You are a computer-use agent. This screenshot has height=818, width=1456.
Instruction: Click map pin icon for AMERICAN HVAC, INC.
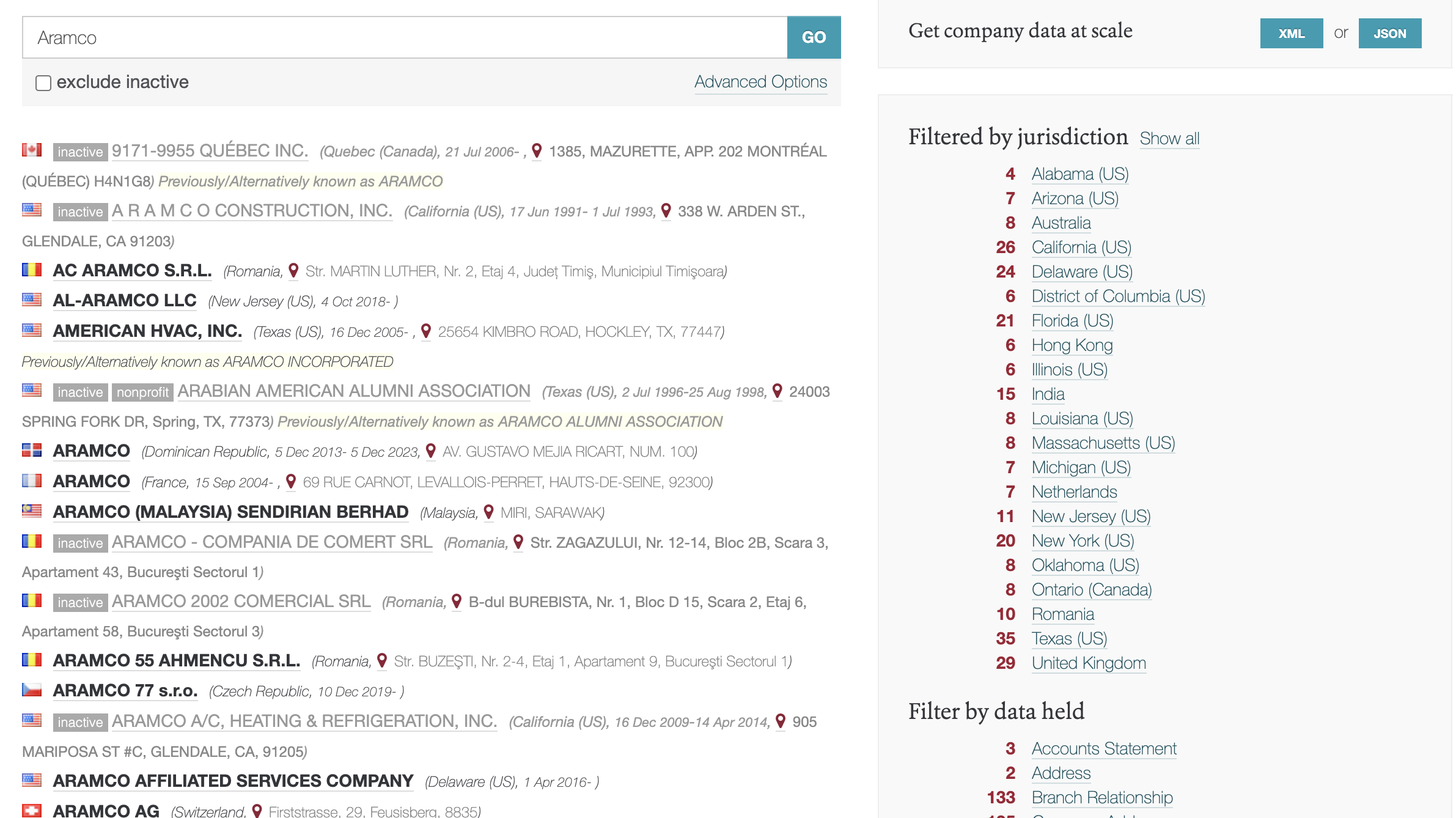click(x=426, y=331)
